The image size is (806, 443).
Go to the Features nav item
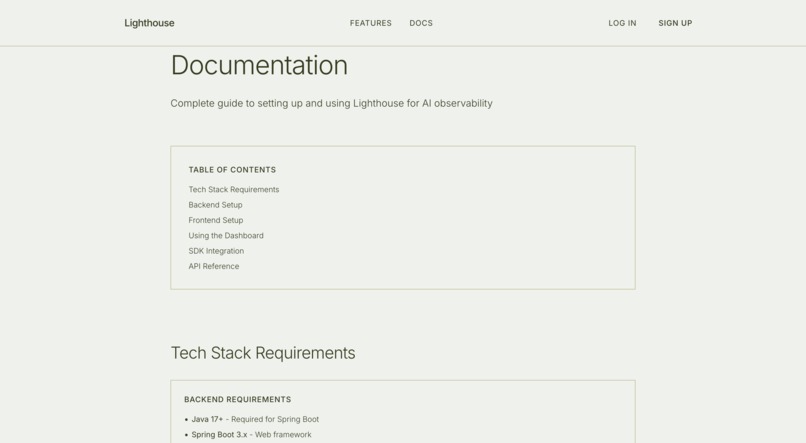[x=371, y=23]
